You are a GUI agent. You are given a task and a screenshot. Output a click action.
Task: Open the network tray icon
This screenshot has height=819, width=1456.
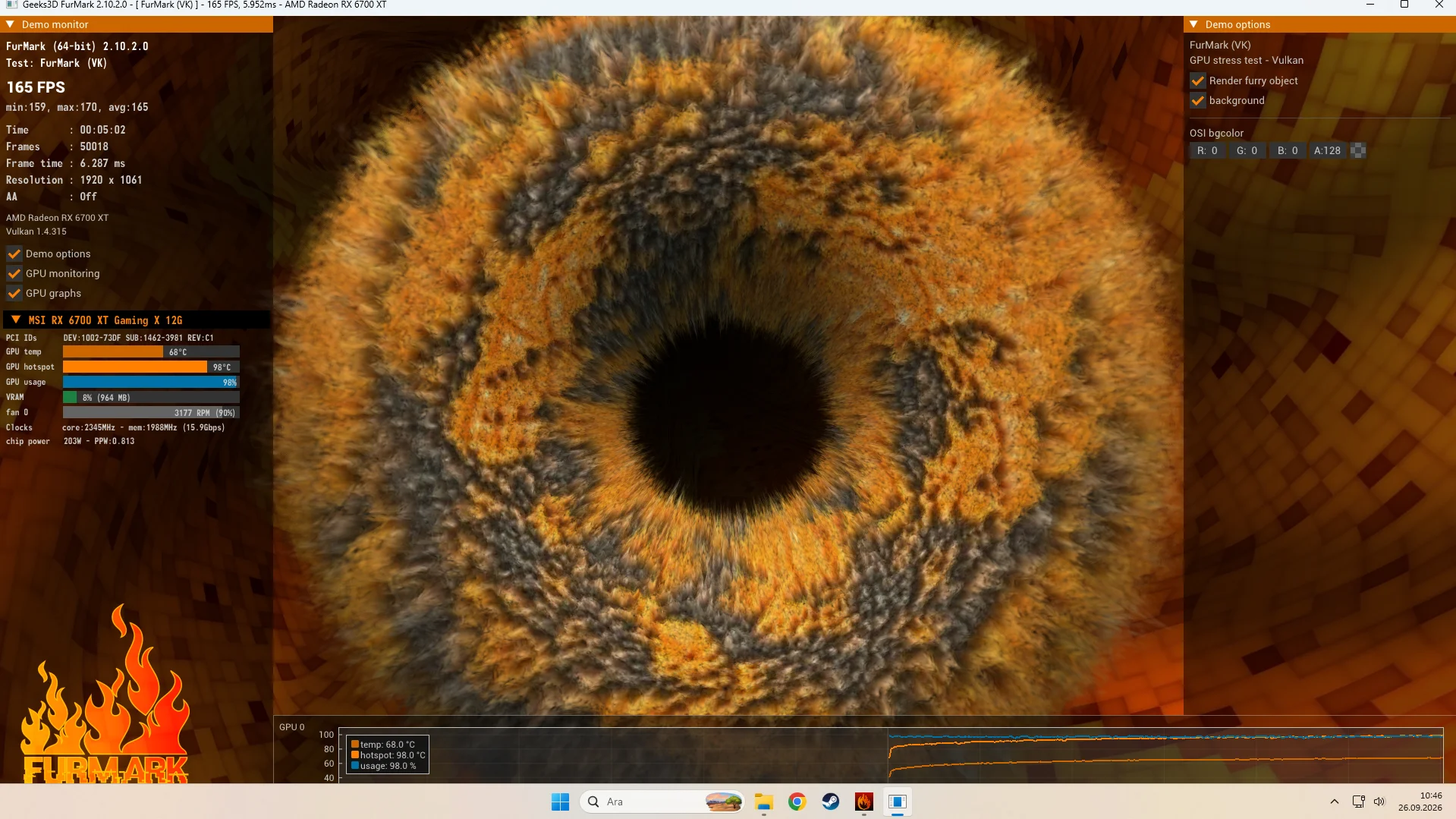pyautogui.click(x=1358, y=802)
